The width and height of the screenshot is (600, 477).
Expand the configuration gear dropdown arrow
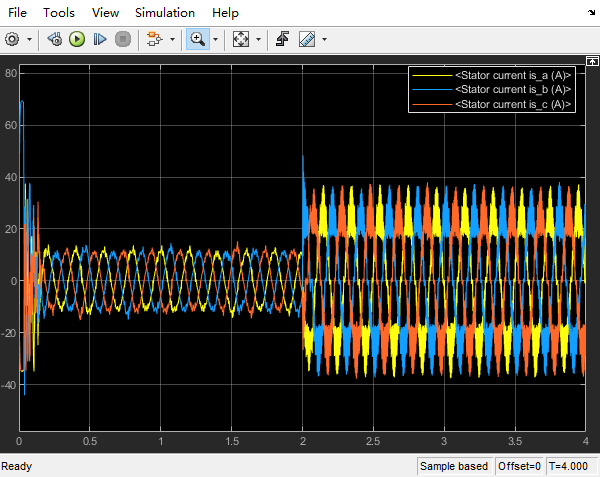tap(28, 40)
